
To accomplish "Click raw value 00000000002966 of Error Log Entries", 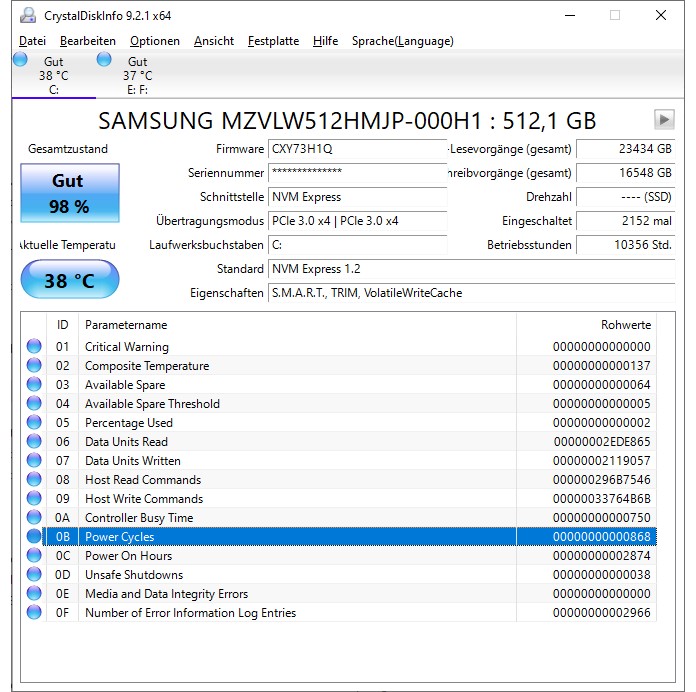I will pos(601,613).
